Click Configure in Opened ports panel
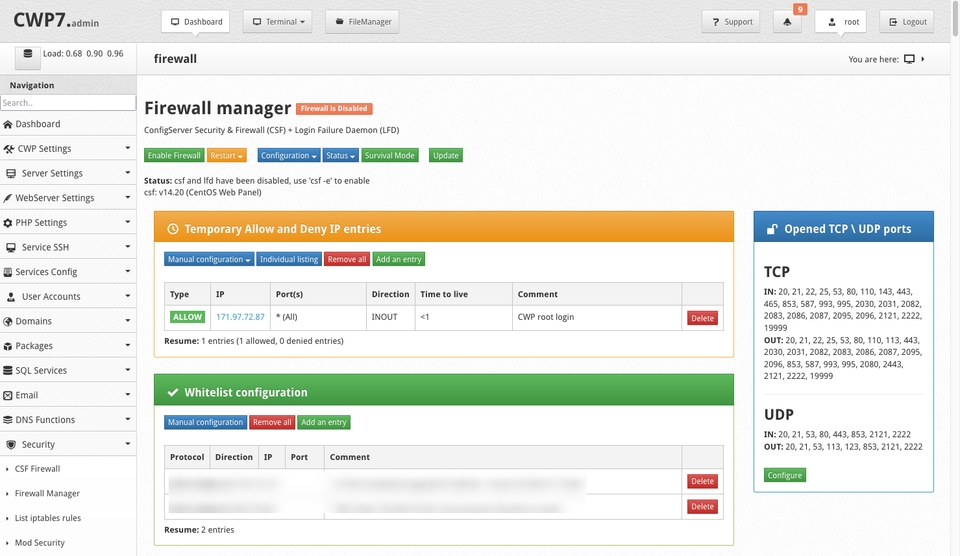 coord(785,475)
